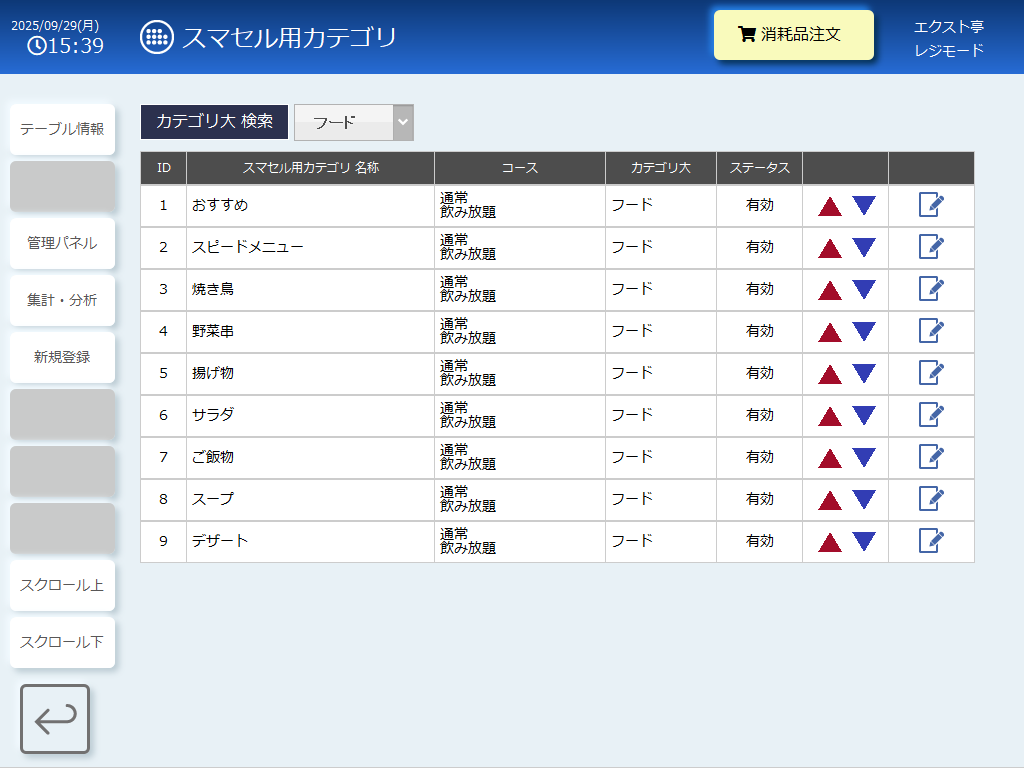Move ご飯物 row down one position
1024x768 pixels.
tap(864, 458)
